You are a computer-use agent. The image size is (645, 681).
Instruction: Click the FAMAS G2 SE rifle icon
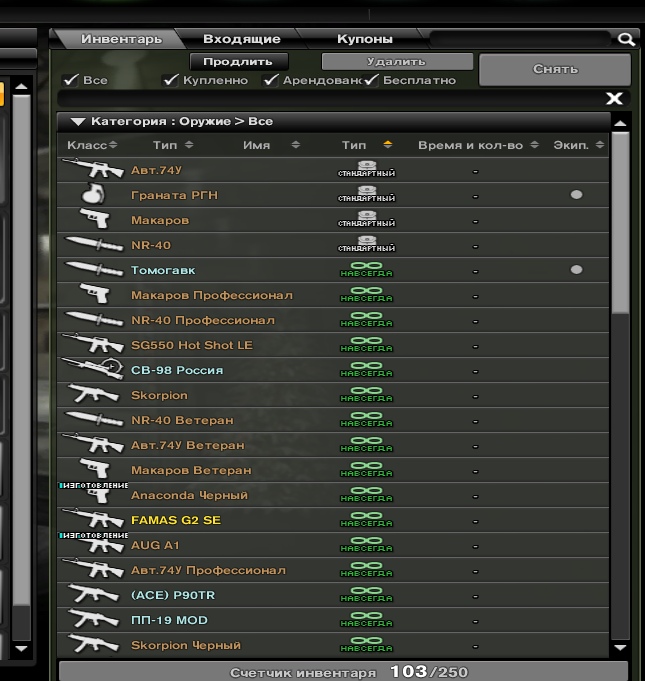pyautogui.click(x=93, y=519)
